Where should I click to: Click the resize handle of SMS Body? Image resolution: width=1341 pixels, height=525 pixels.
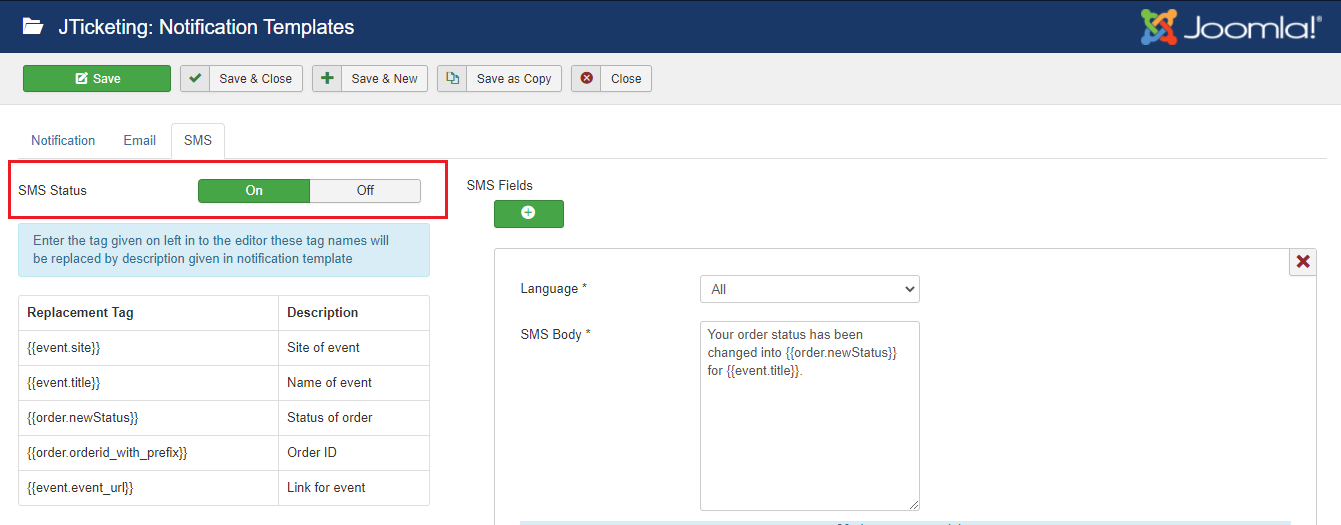pos(914,505)
